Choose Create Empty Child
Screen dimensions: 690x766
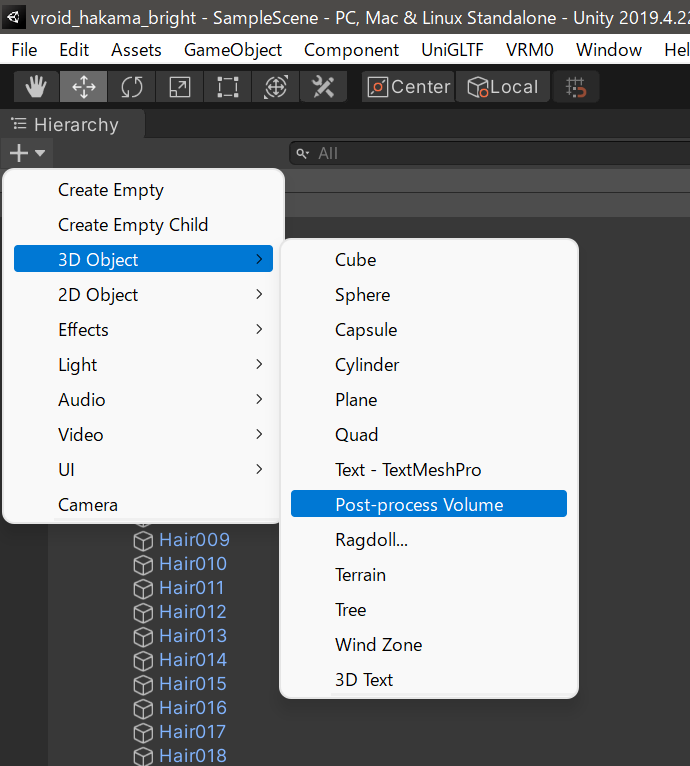(143, 225)
